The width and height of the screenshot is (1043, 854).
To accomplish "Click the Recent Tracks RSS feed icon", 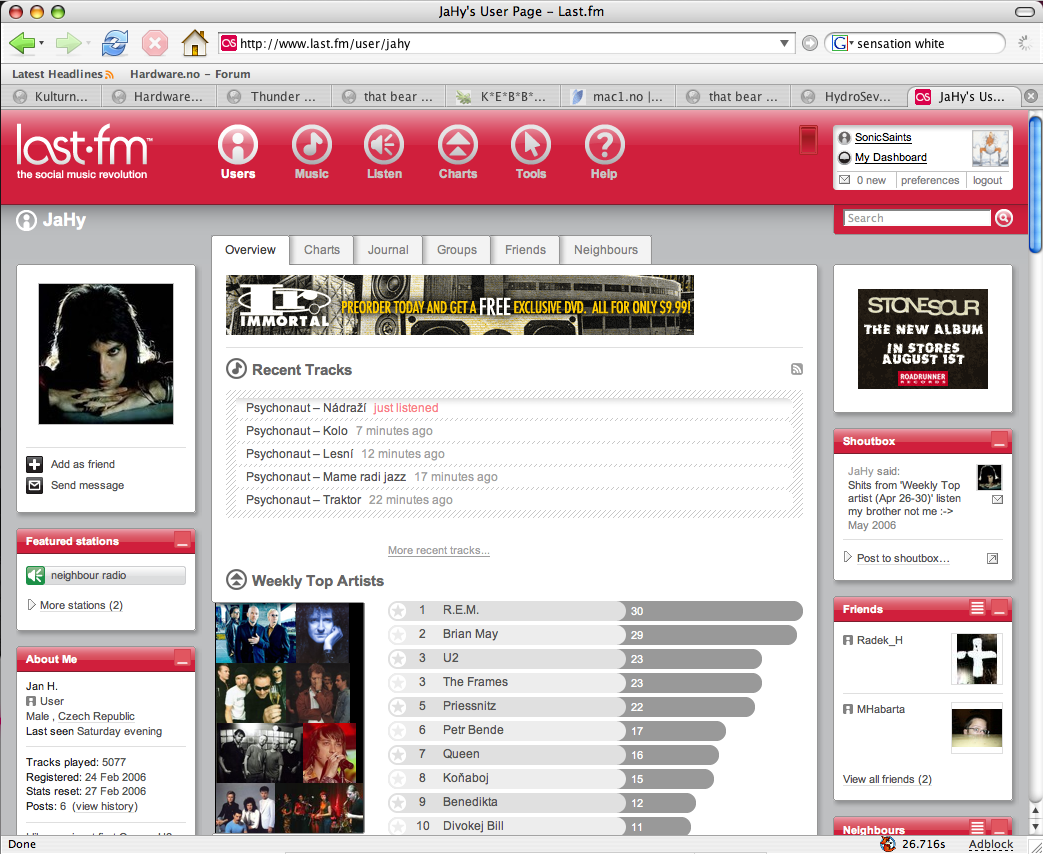I will pos(796,369).
